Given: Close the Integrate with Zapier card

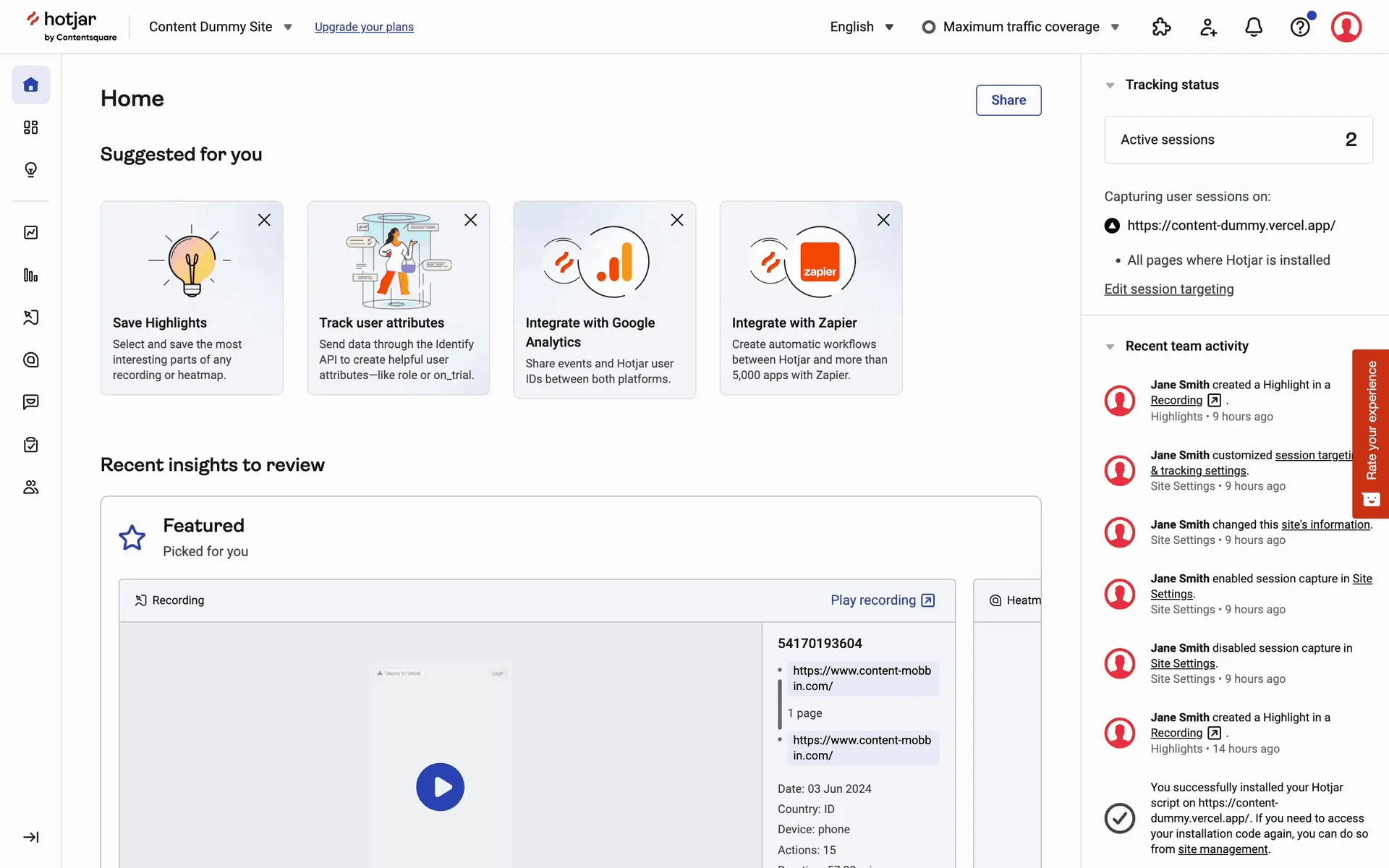Looking at the screenshot, I should tap(883, 220).
